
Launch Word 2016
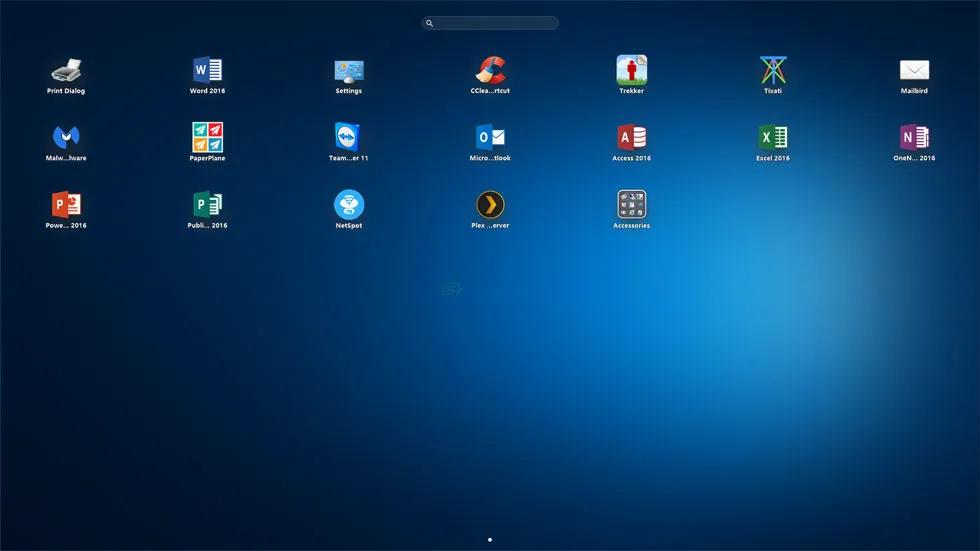click(208, 70)
